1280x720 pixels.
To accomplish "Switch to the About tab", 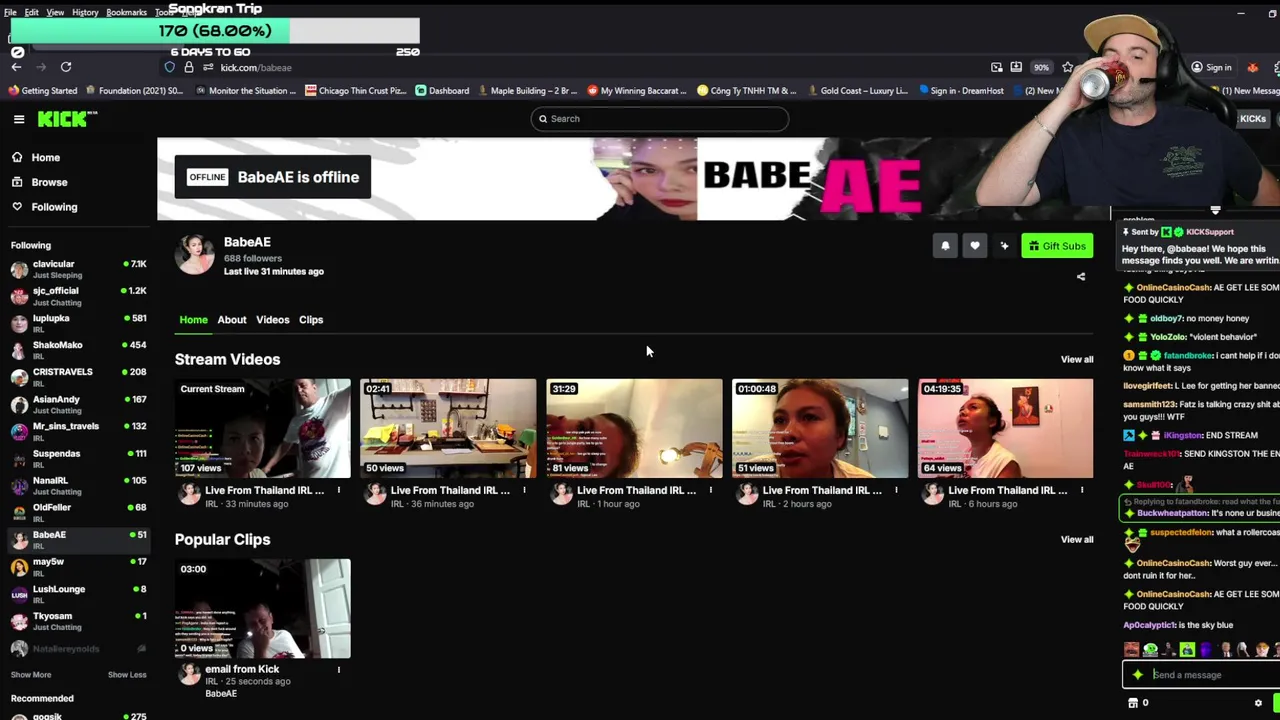I will (232, 320).
